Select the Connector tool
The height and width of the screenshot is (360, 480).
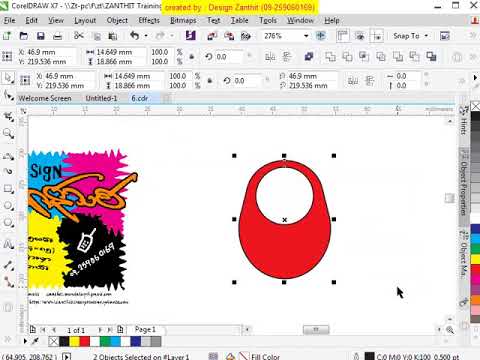[8, 282]
